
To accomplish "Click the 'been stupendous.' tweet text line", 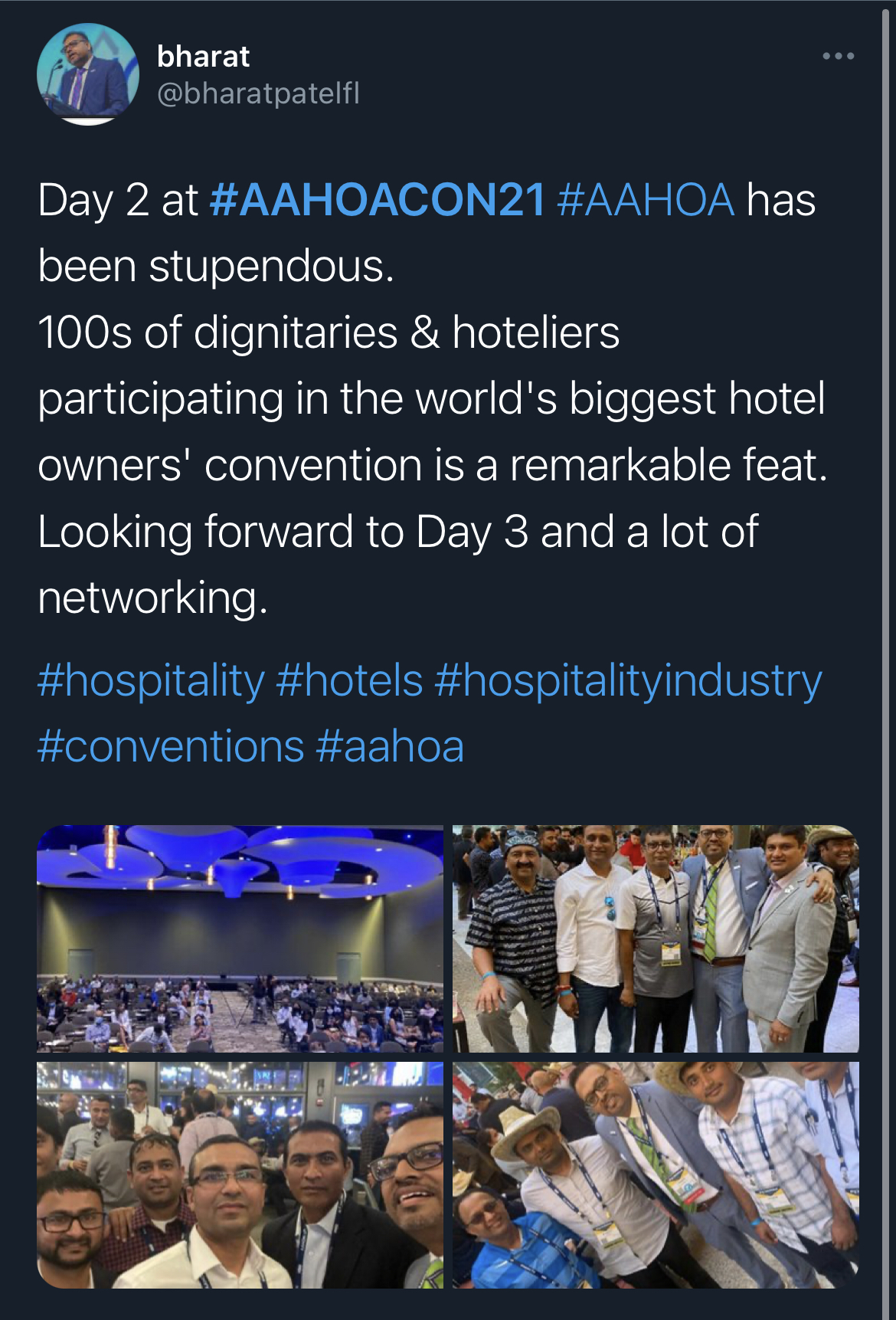I will click(x=216, y=267).
